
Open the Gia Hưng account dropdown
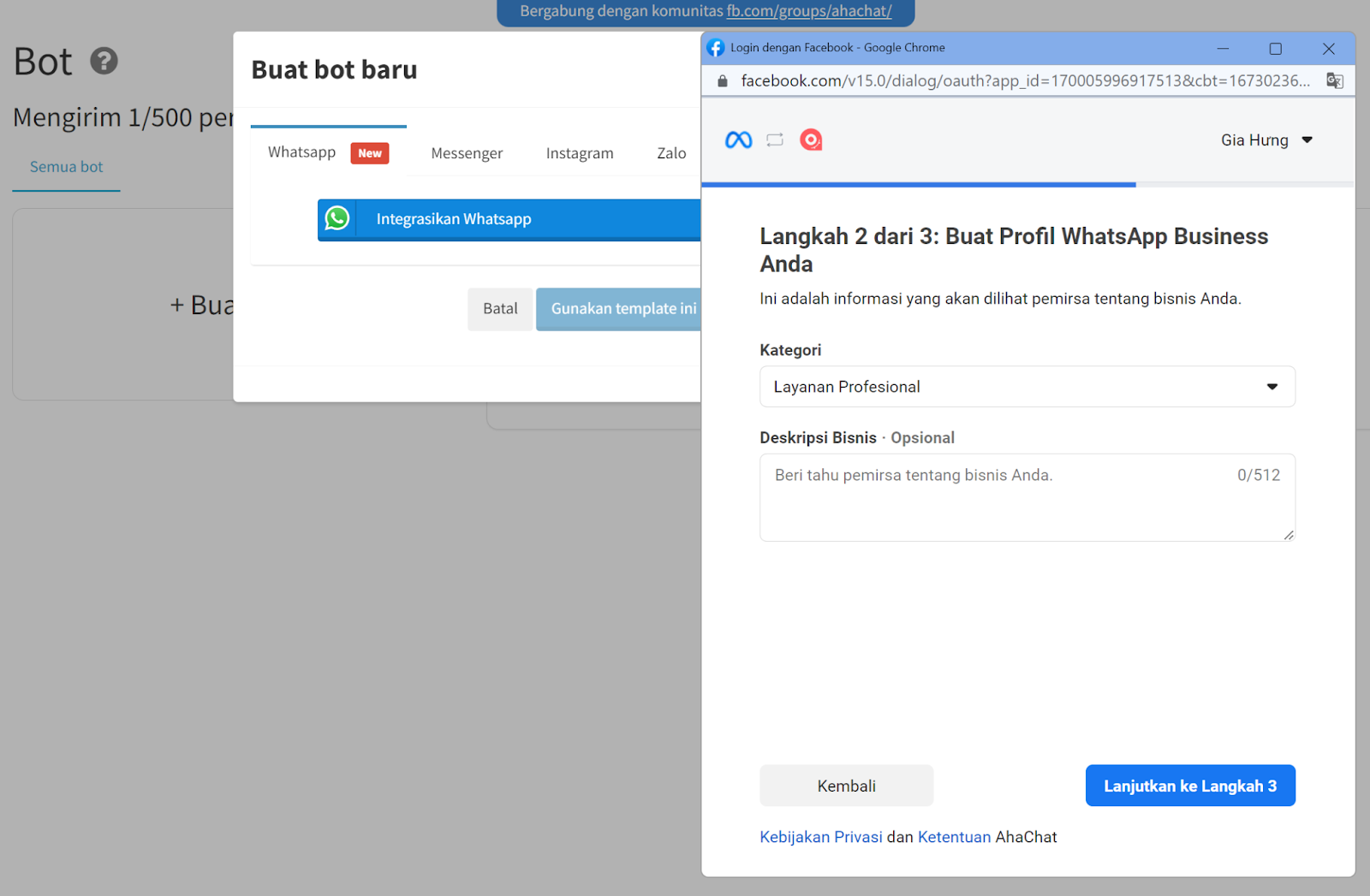tap(1266, 140)
